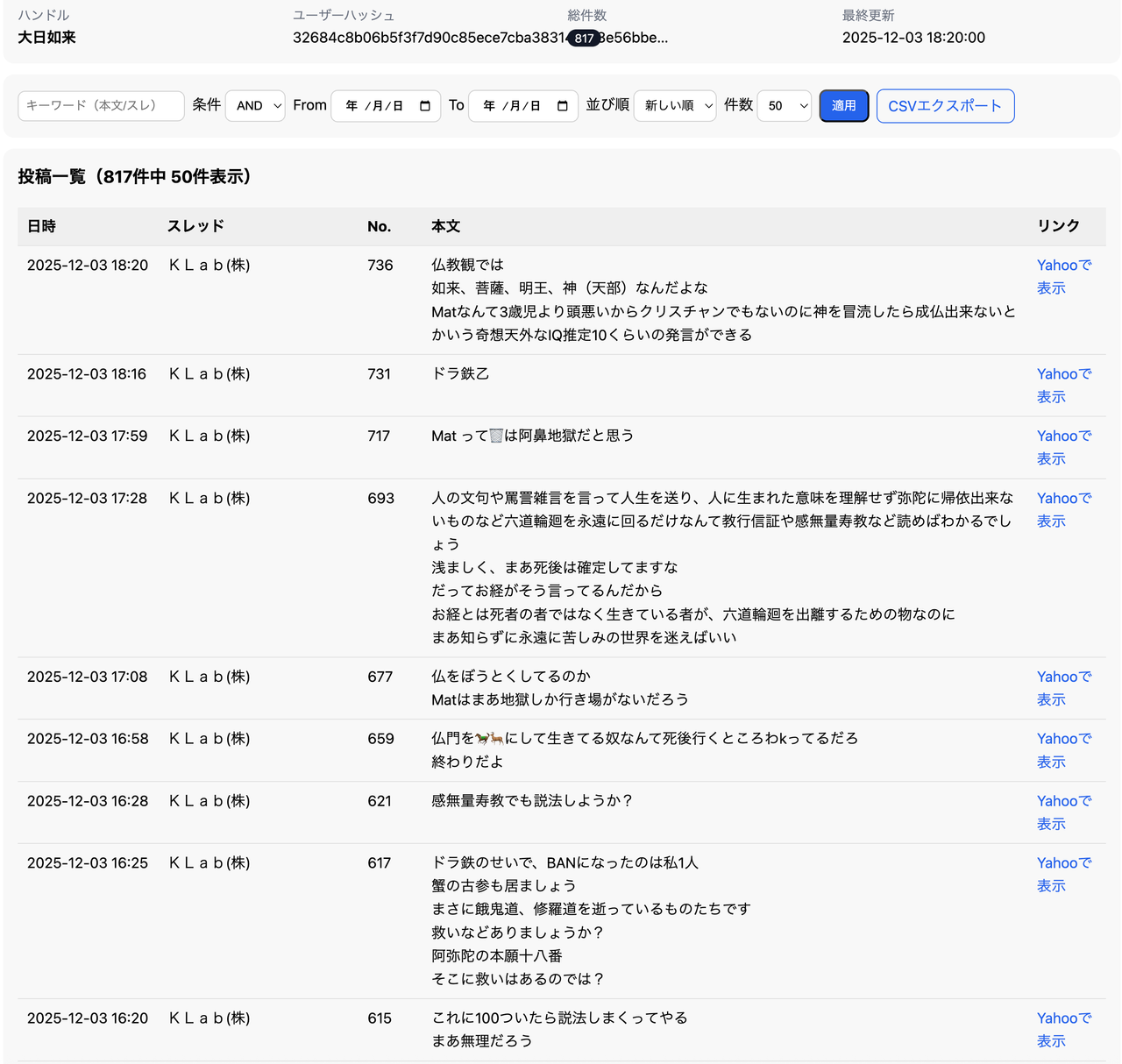
Task: Open the From date calendar picker icon
Action: point(425,106)
